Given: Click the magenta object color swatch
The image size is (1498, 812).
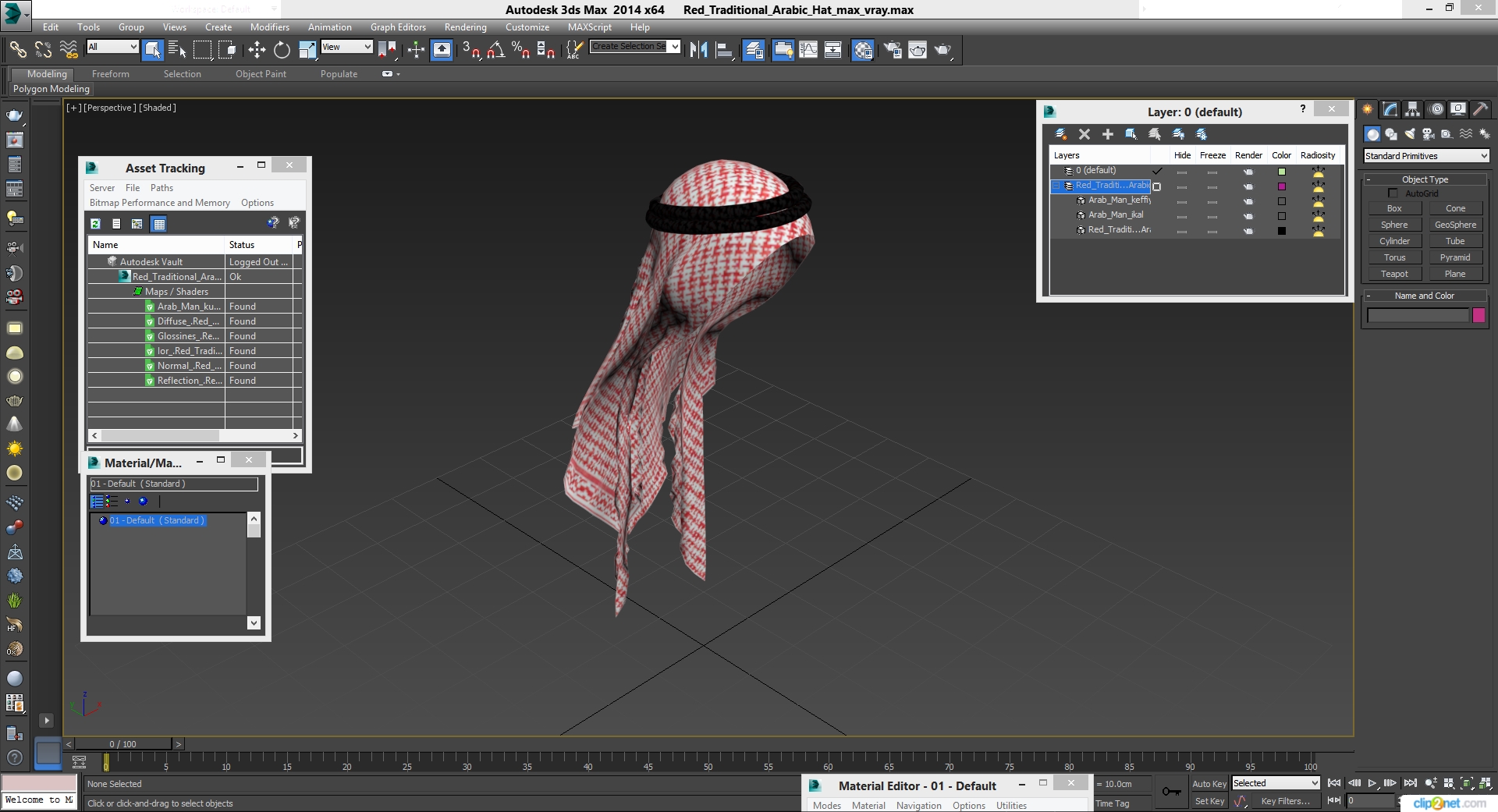Looking at the screenshot, I should tap(1478, 315).
